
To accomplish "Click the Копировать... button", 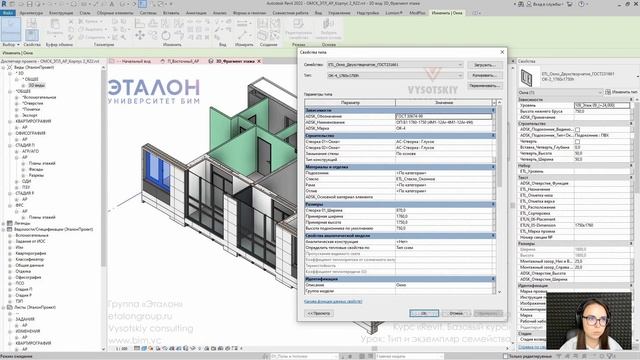I will [484, 76].
